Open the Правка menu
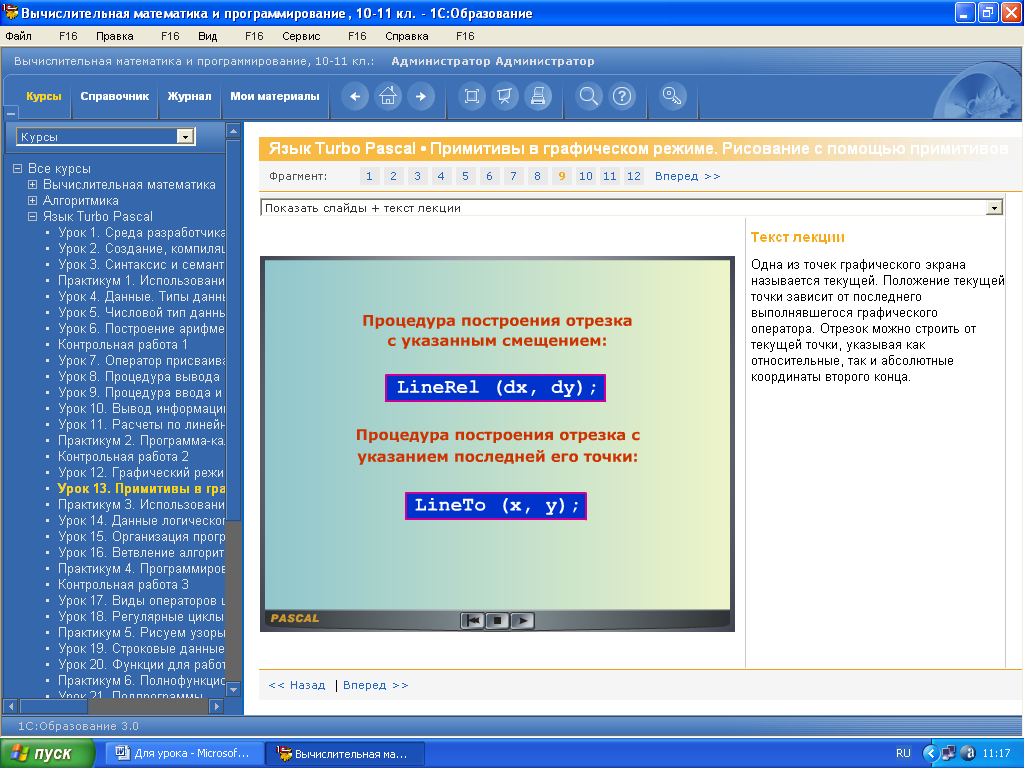The image size is (1024, 768). click(114, 36)
